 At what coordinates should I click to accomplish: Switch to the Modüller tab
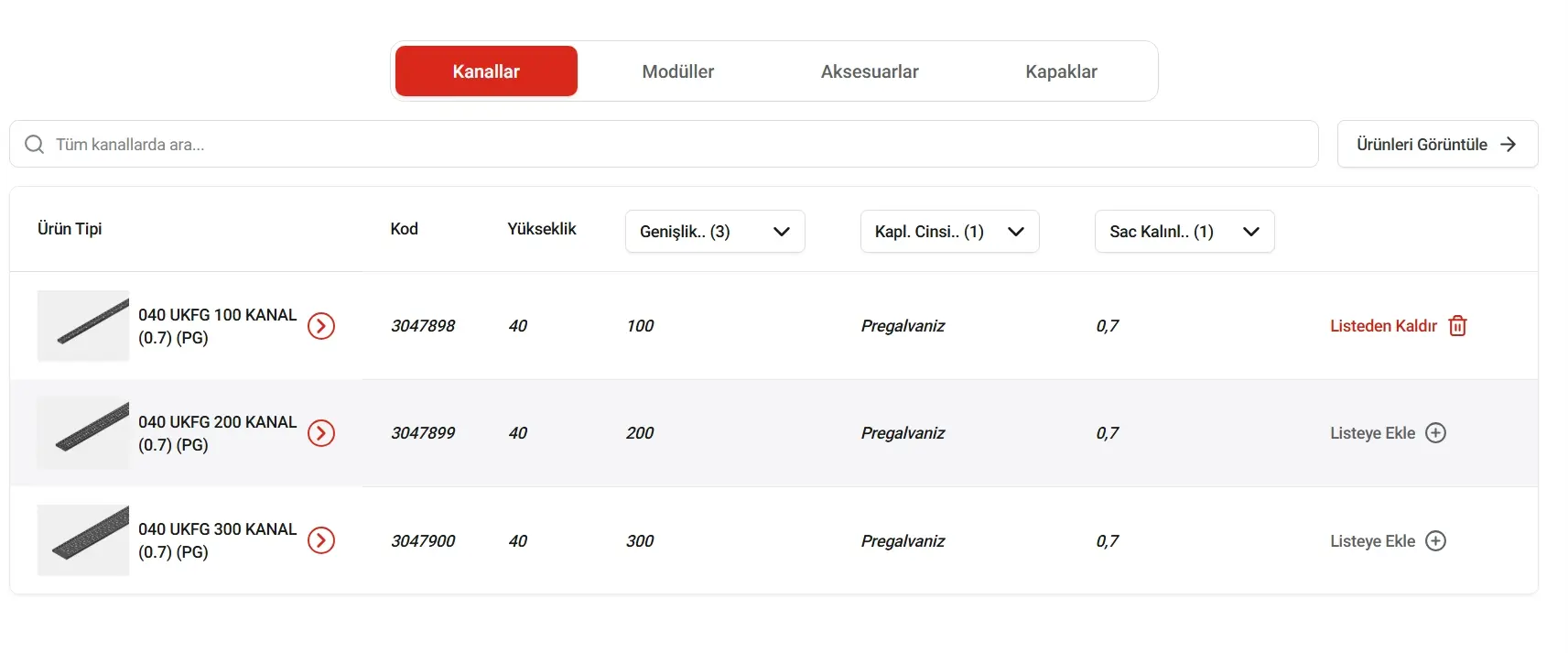tap(678, 71)
